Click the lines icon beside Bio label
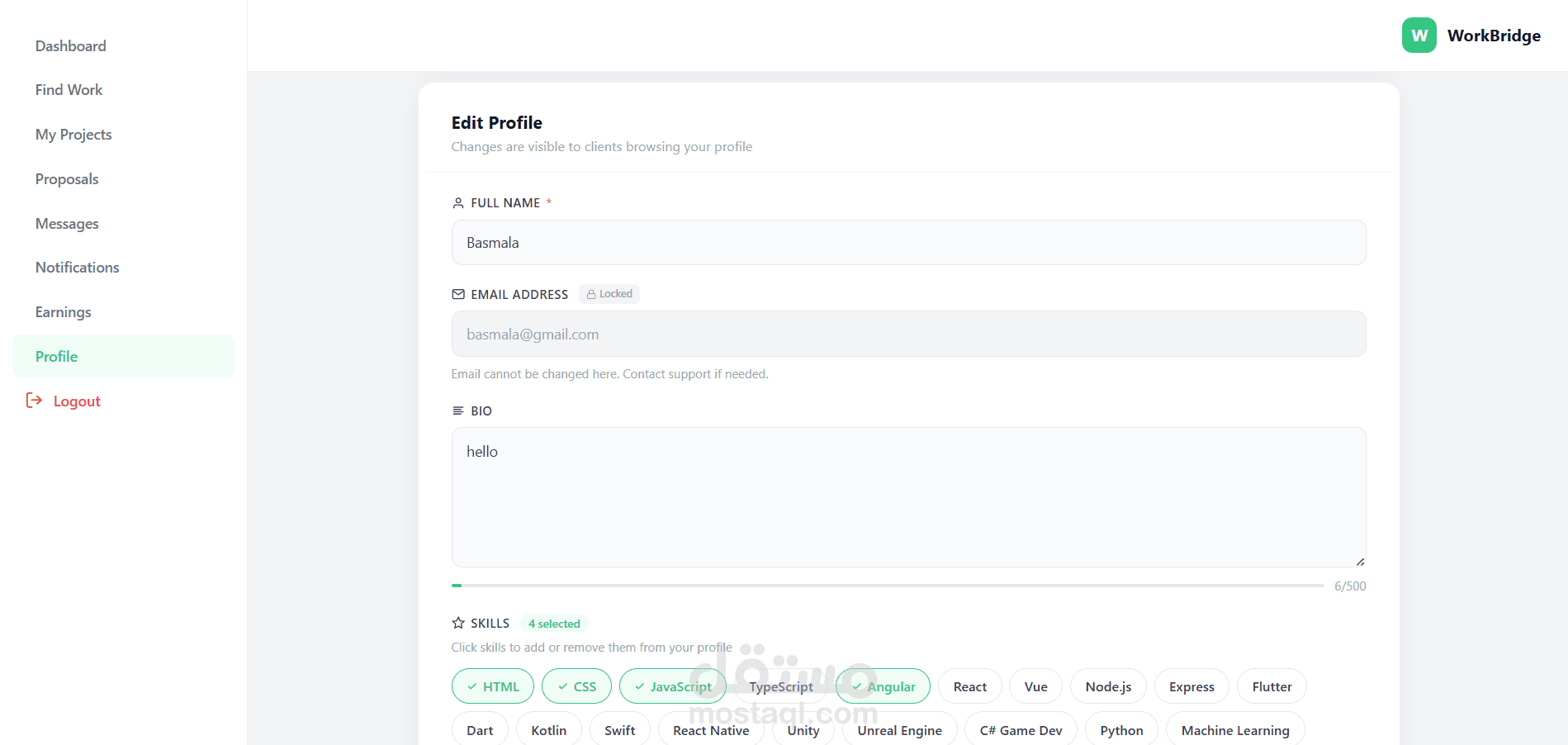This screenshot has width=1568, height=745. point(458,410)
